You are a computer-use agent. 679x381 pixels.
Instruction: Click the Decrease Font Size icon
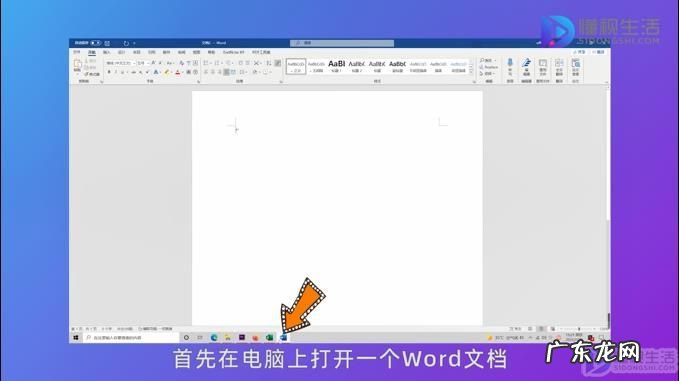160,63
